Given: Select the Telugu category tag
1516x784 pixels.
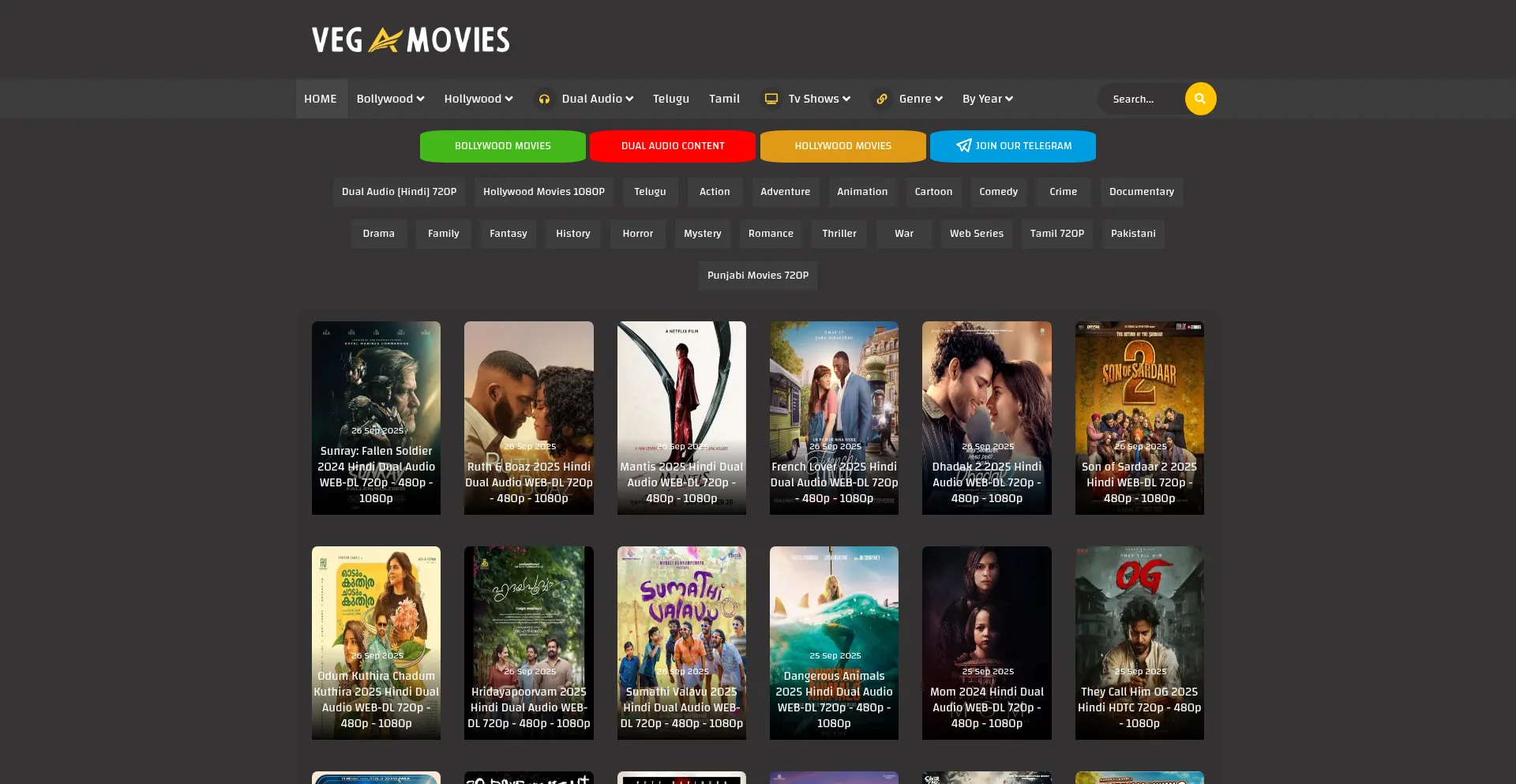Looking at the screenshot, I should [x=650, y=192].
